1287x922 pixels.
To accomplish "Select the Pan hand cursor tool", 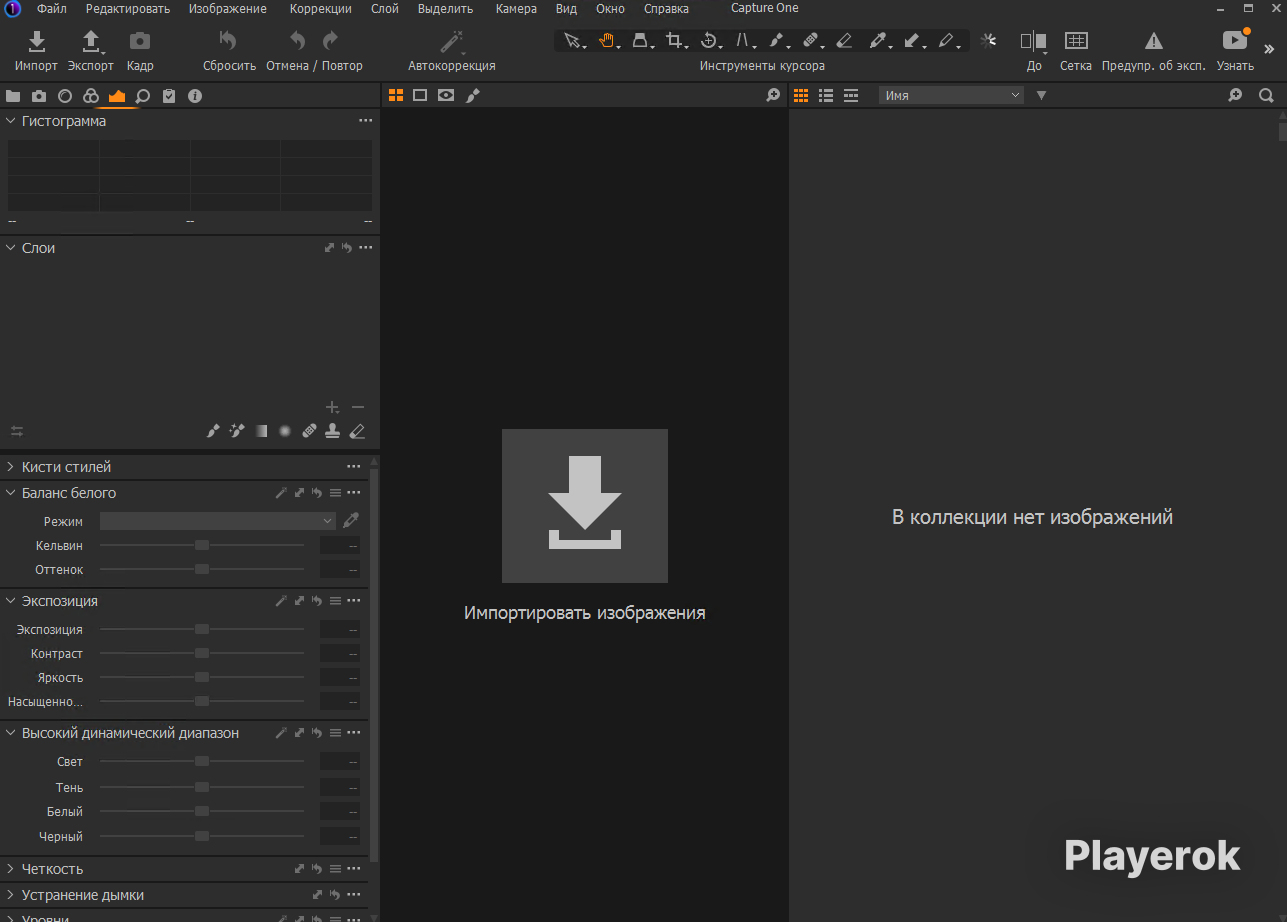I will point(606,41).
